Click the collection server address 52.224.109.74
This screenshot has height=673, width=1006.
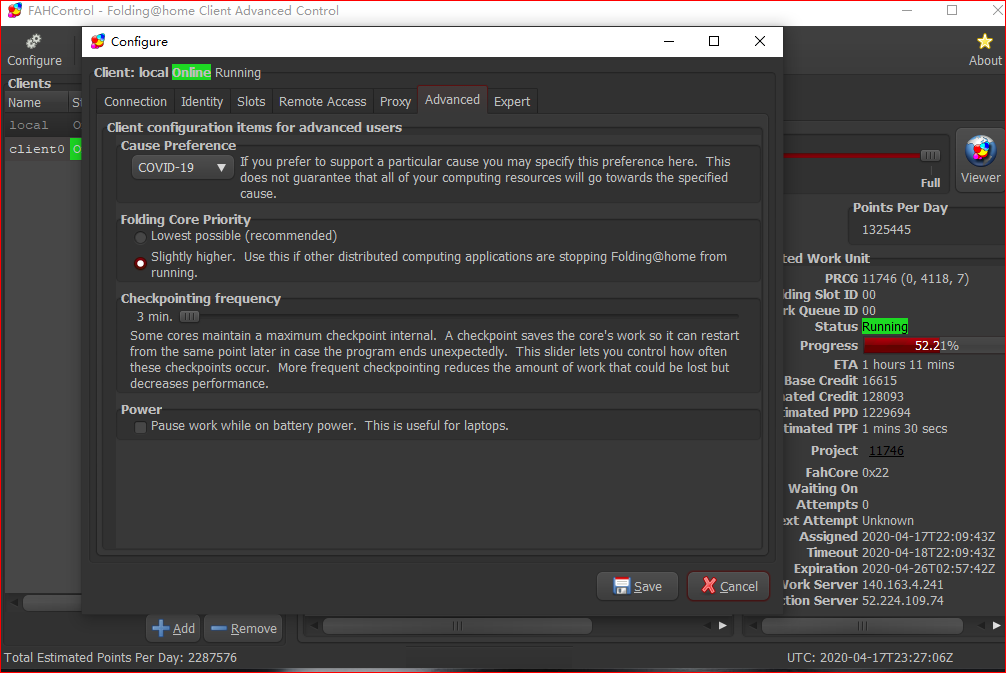click(x=903, y=601)
